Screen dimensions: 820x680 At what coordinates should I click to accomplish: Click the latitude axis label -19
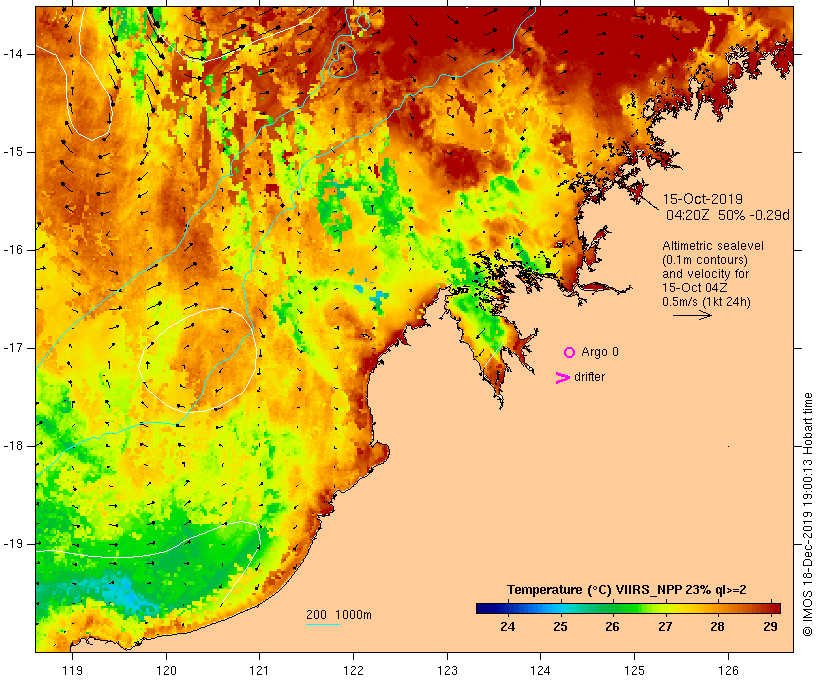[13, 544]
